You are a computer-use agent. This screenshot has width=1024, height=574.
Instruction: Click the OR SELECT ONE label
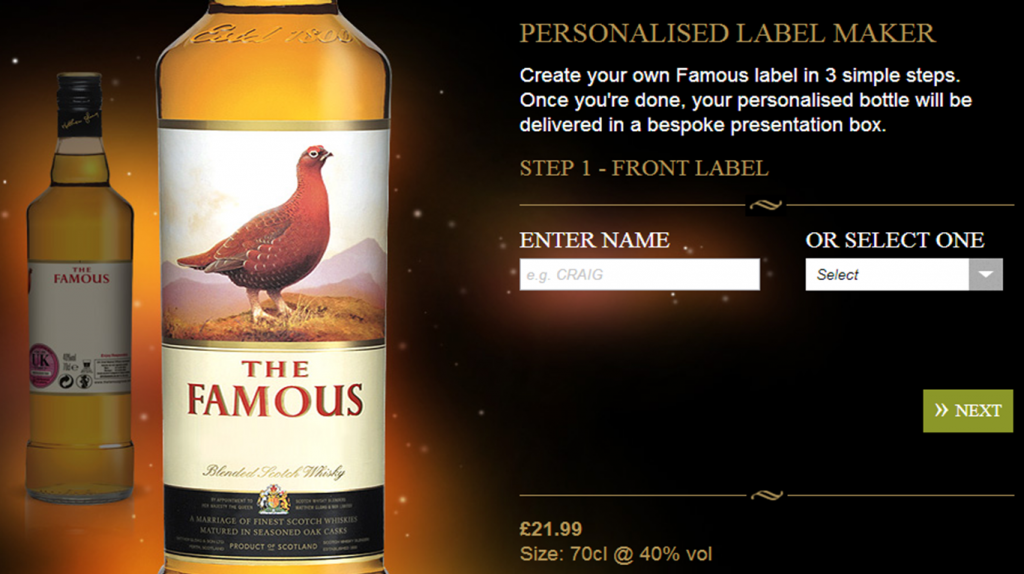point(895,240)
